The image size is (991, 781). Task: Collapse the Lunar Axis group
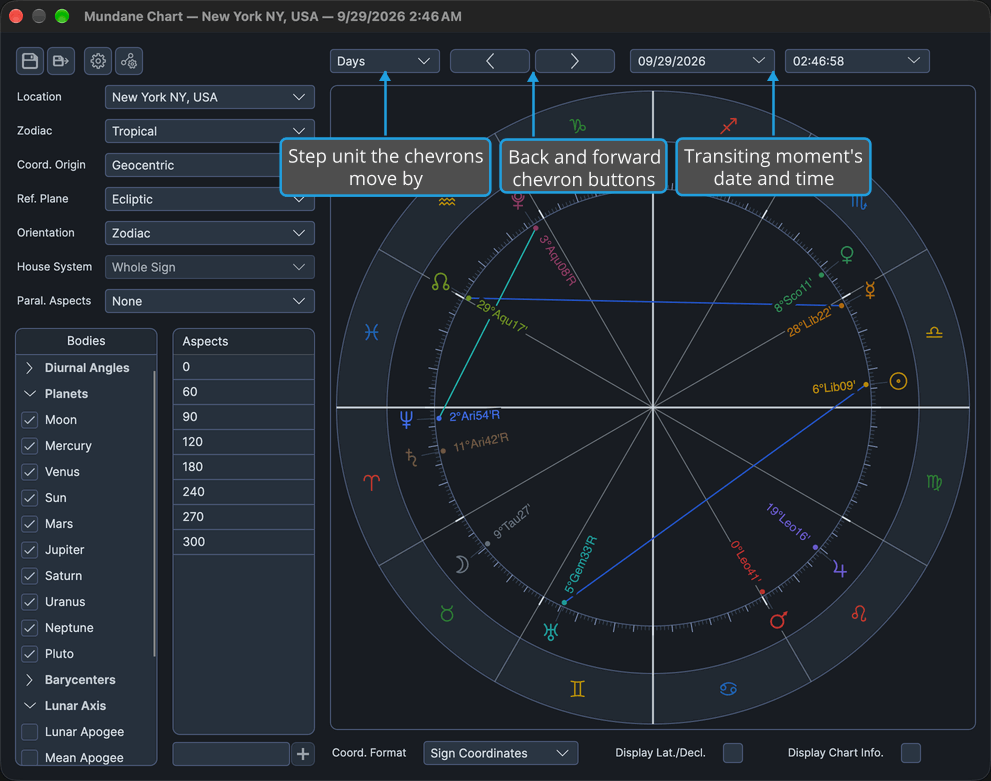pos(29,706)
